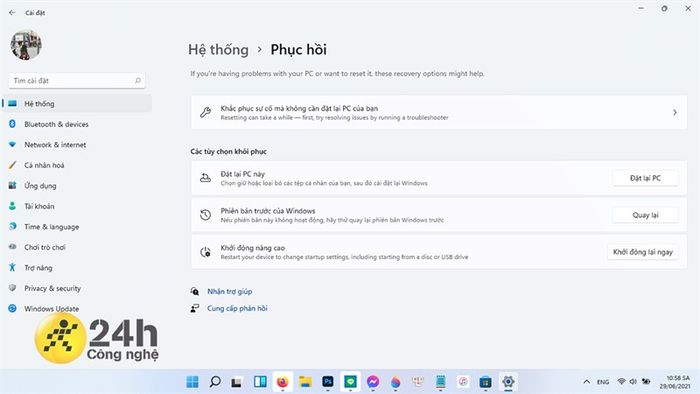
Task: Open Firefox from the taskbar
Action: 283,382
